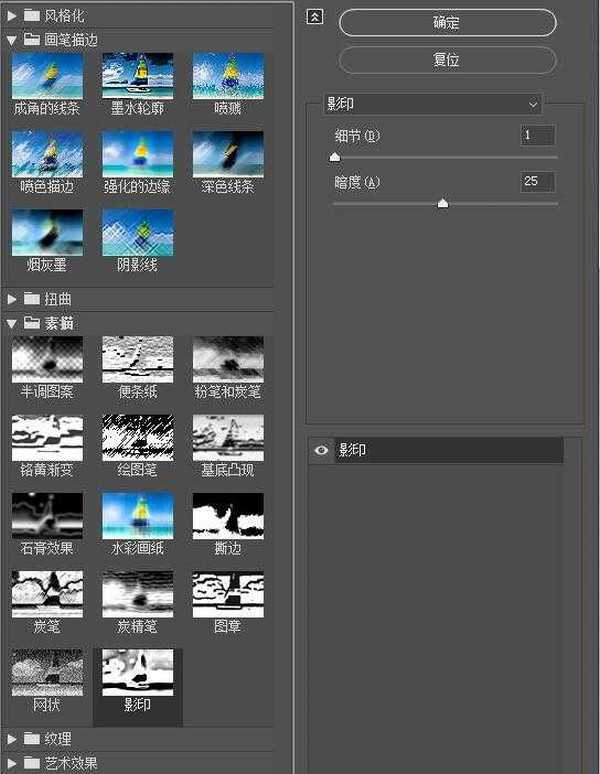Collapse the filter gallery panel with double-arrow button

pyautogui.click(x=315, y=17)
